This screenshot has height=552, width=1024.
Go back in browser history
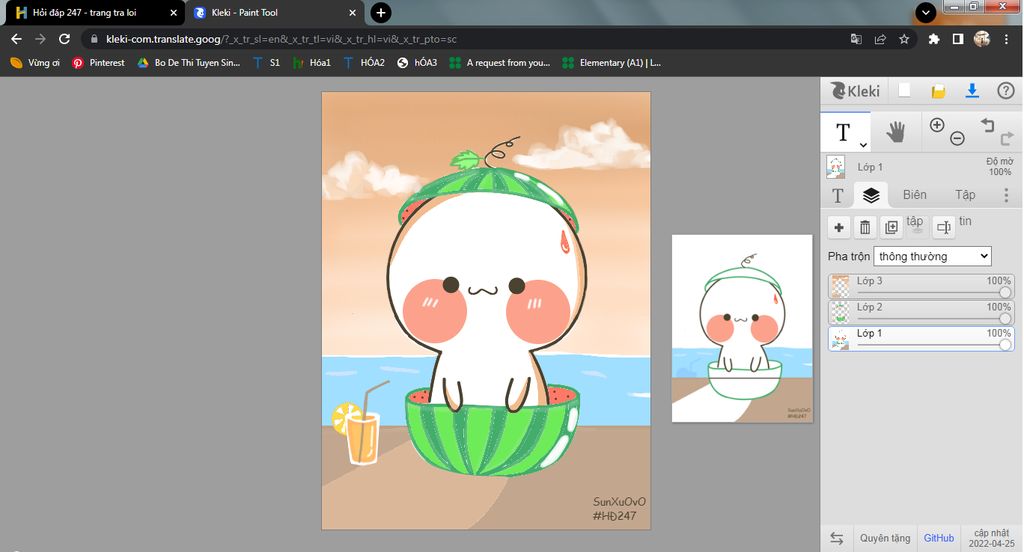16,39
